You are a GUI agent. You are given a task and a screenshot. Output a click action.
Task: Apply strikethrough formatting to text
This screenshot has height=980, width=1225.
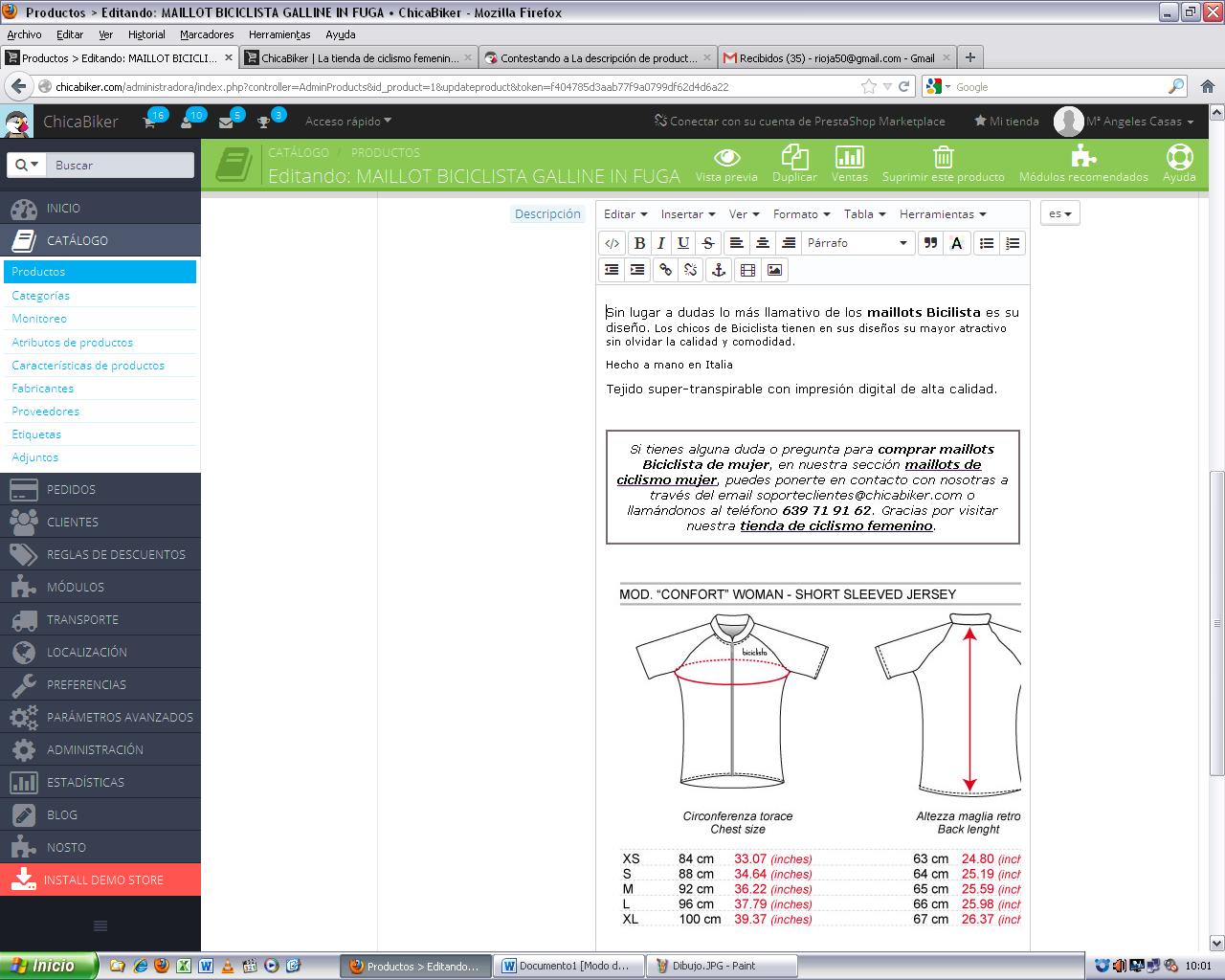(x=707, y=243)
